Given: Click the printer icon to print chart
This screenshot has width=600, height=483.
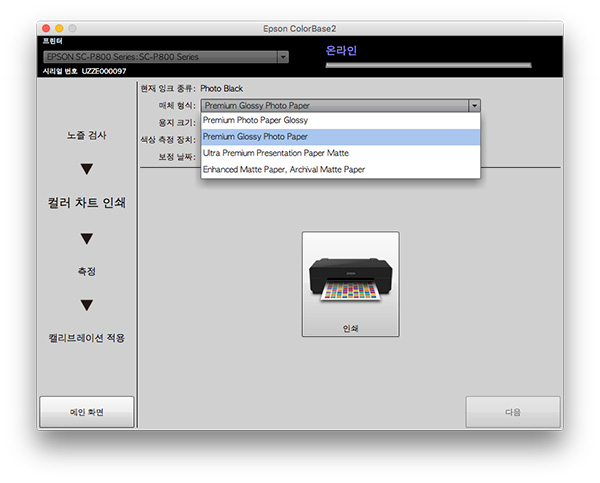Looking at the screenshot, I should (x=350, y=282).
